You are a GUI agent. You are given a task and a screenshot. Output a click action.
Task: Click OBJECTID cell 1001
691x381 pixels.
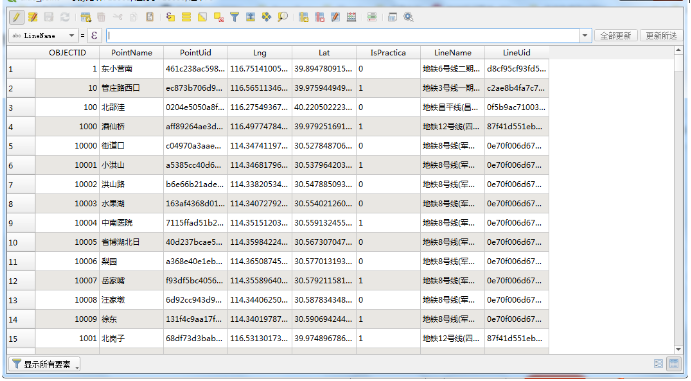coord(67,339)
